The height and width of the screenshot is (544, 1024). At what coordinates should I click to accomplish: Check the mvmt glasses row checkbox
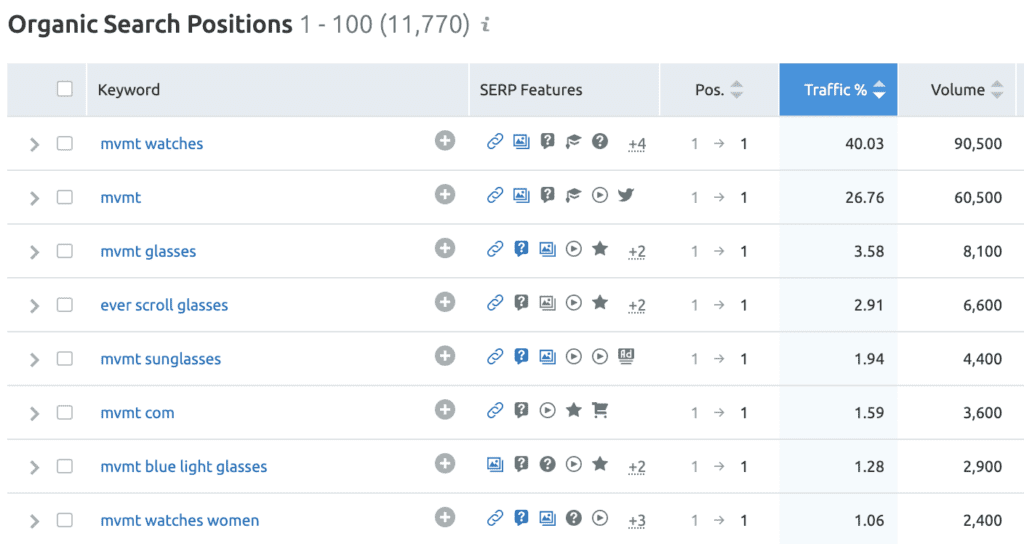[x=65, y=251]
